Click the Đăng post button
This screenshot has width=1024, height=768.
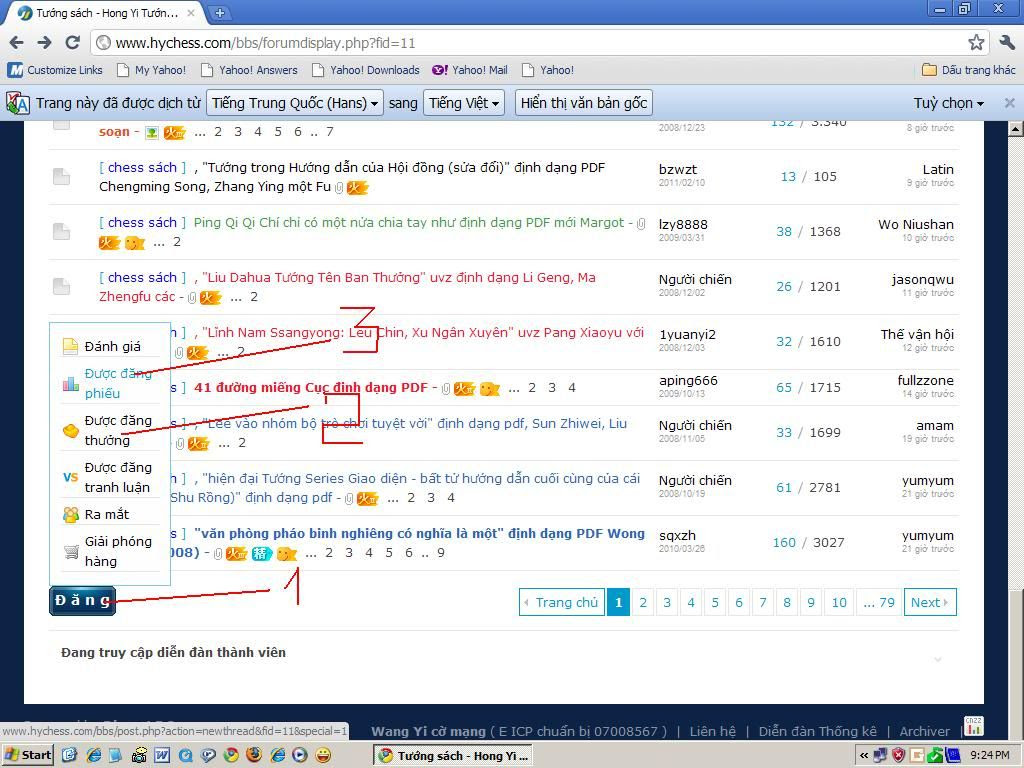coord(82,601)
